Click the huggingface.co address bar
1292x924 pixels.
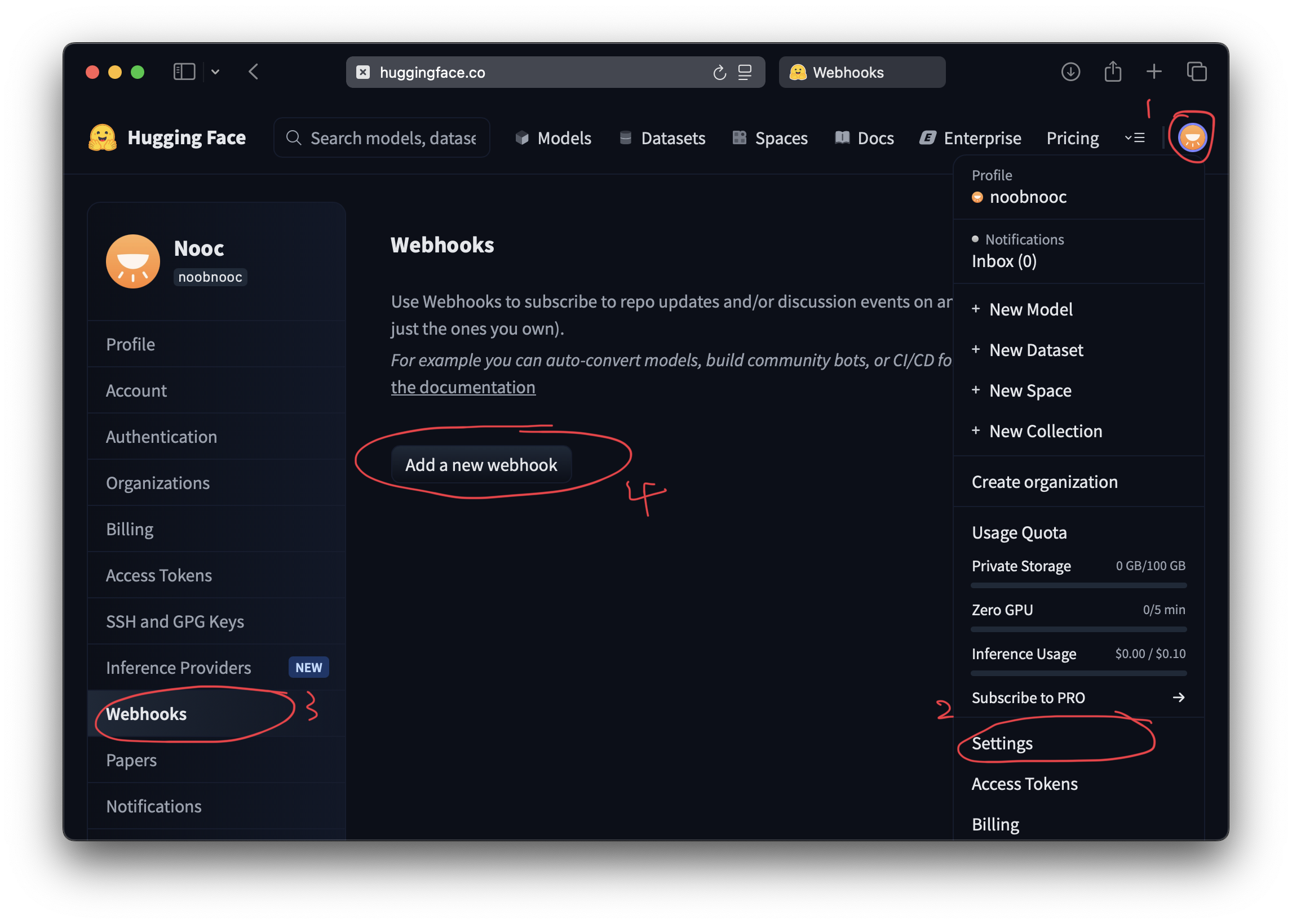point(555,72)
